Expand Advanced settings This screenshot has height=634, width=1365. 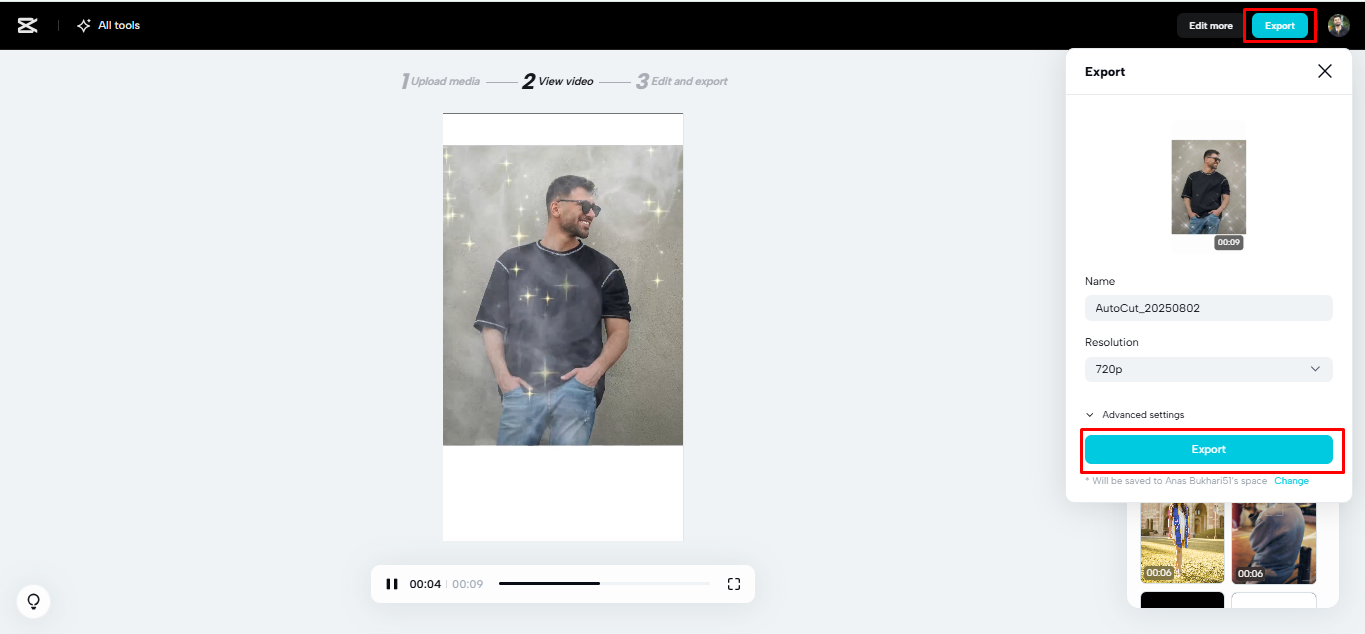[1135, 415]
